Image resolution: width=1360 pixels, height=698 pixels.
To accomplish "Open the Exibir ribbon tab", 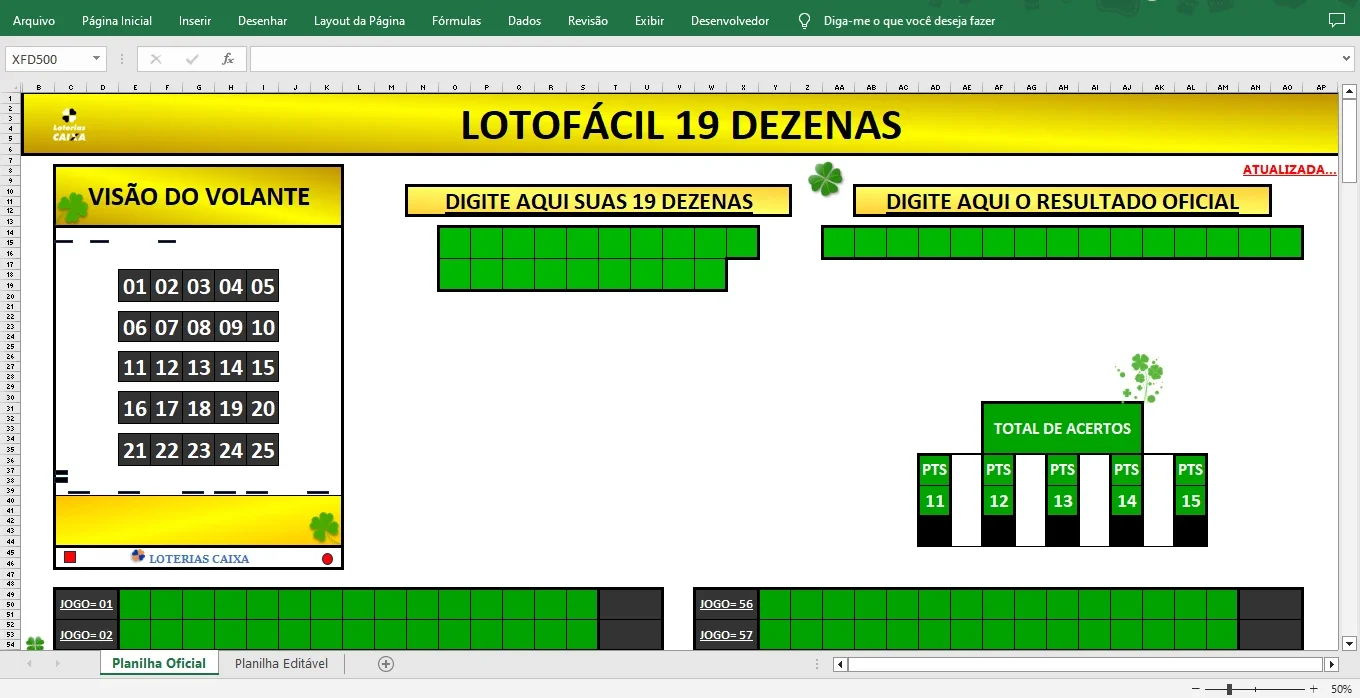I will (649, 20).
